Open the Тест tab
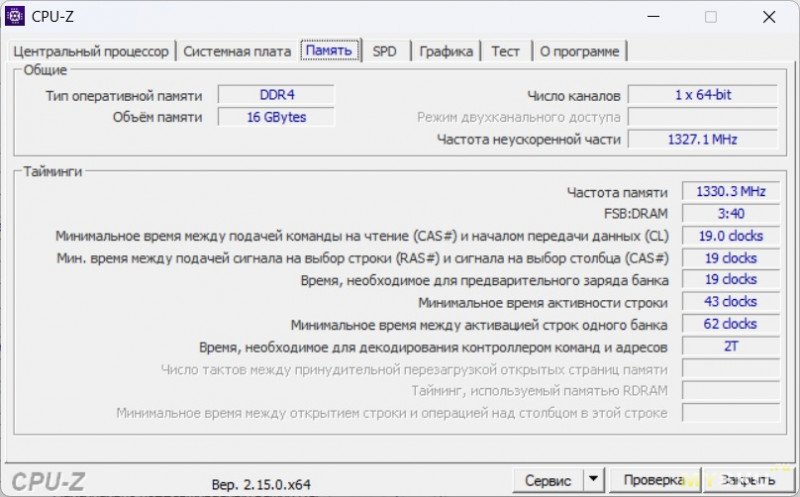The width and height of the screenshot is (800, 497). pyautogui.click(x=506, y=51)
